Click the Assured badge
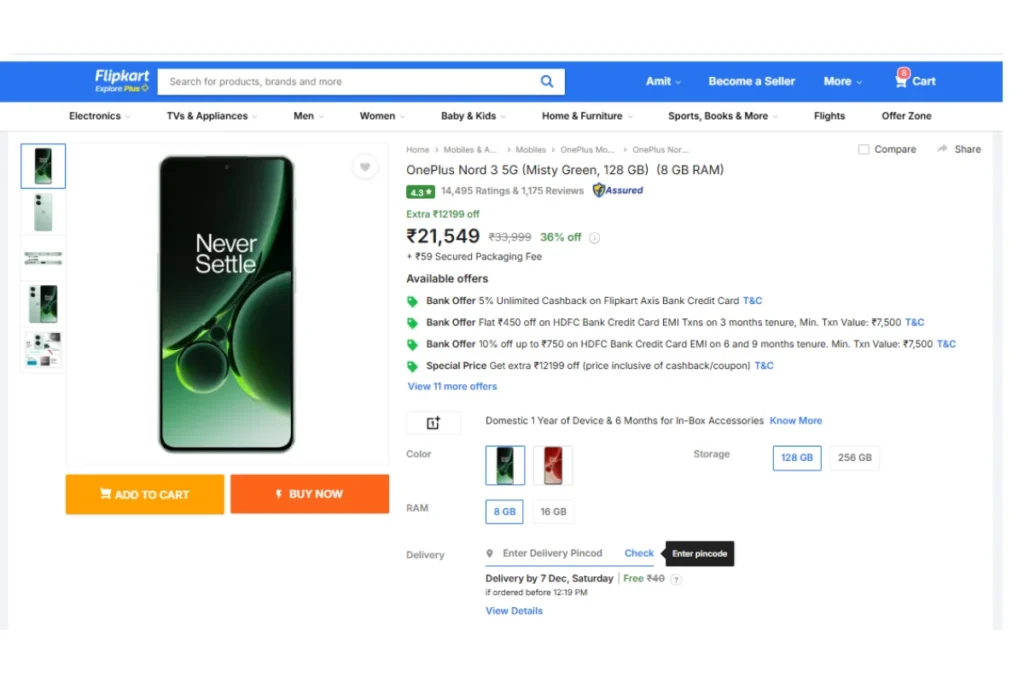The image size is (1024, 683). (x=618, y=191)
